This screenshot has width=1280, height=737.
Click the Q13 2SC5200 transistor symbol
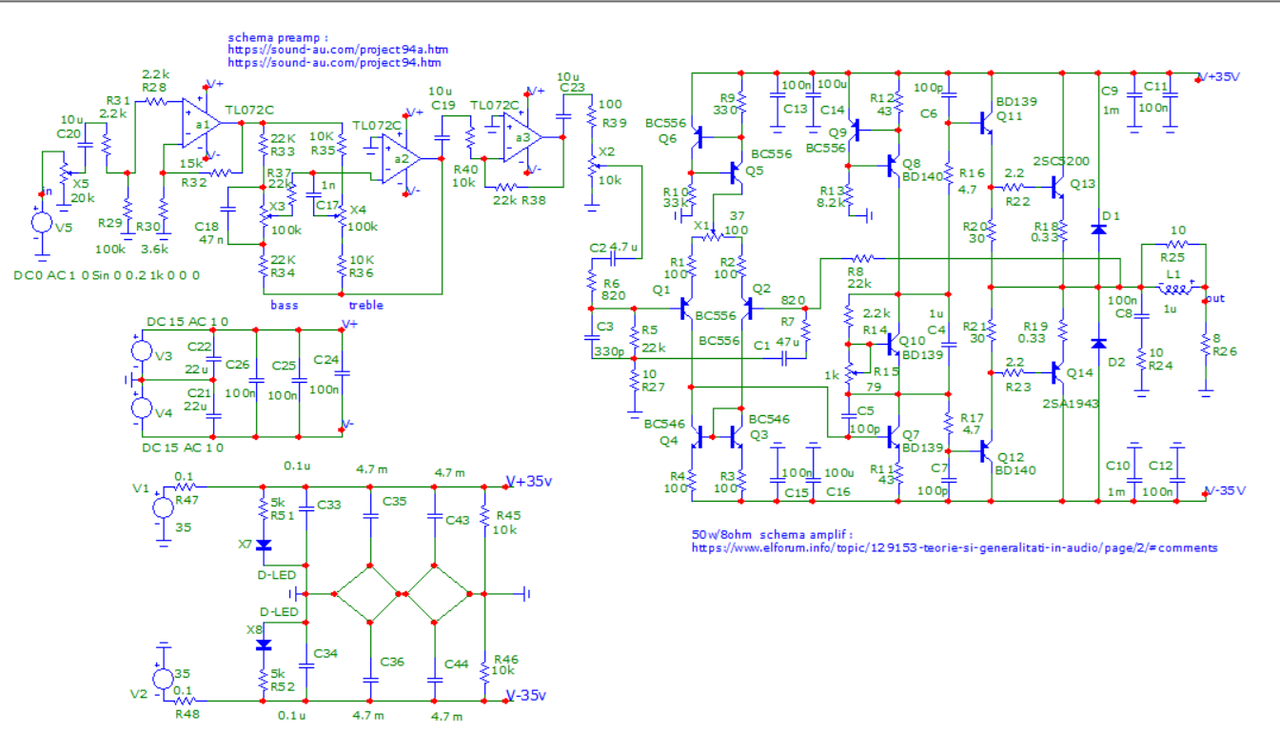tap(1058, 186)
